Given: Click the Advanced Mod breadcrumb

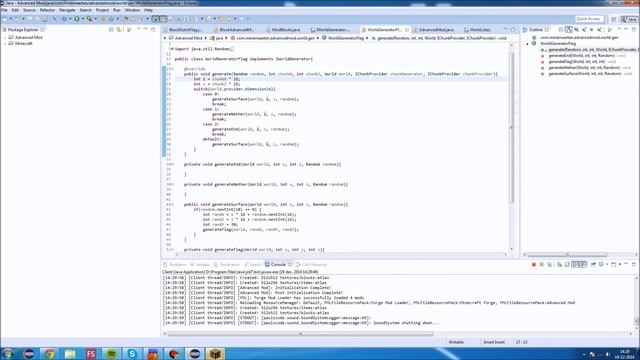Looking at the screenshot, I should point(185,38).
